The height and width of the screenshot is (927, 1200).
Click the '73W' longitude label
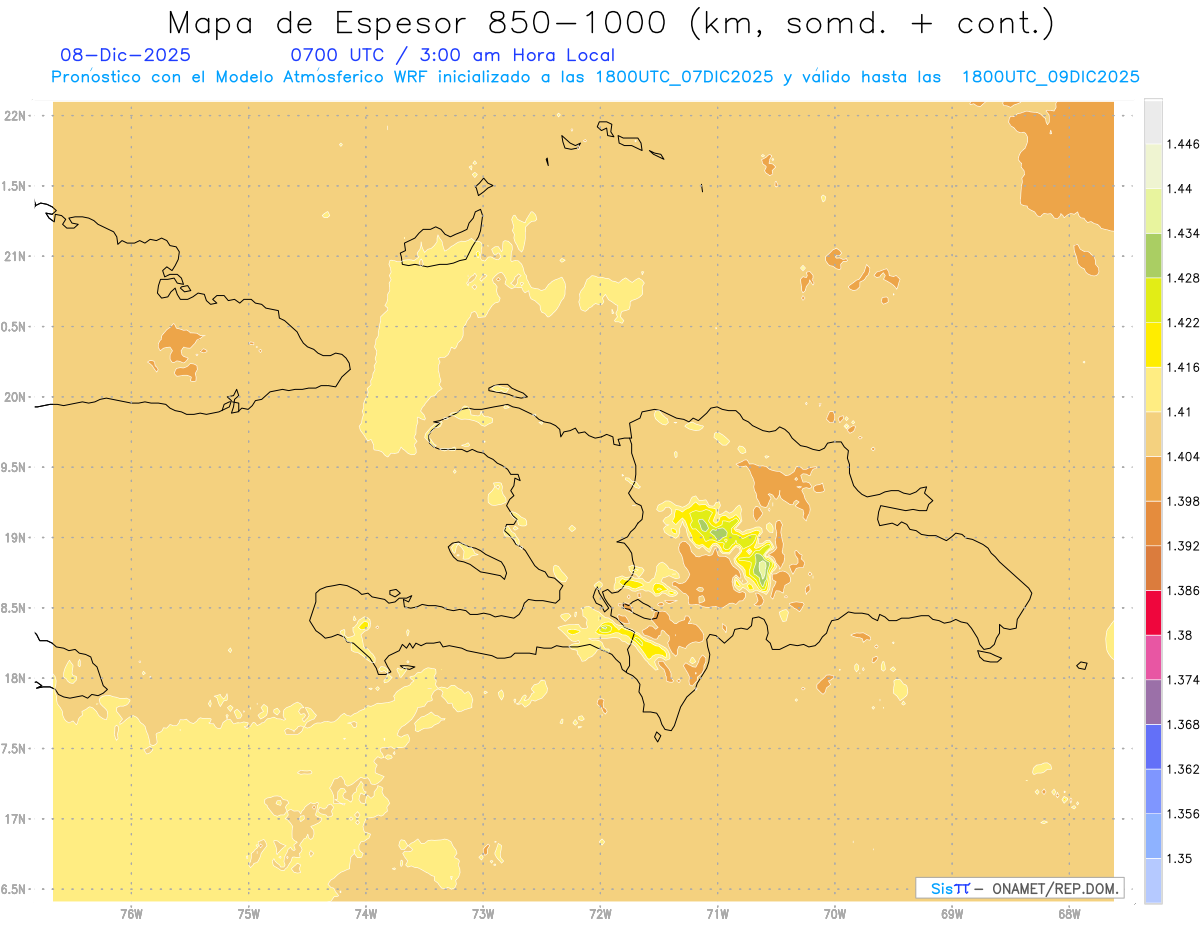483,914
